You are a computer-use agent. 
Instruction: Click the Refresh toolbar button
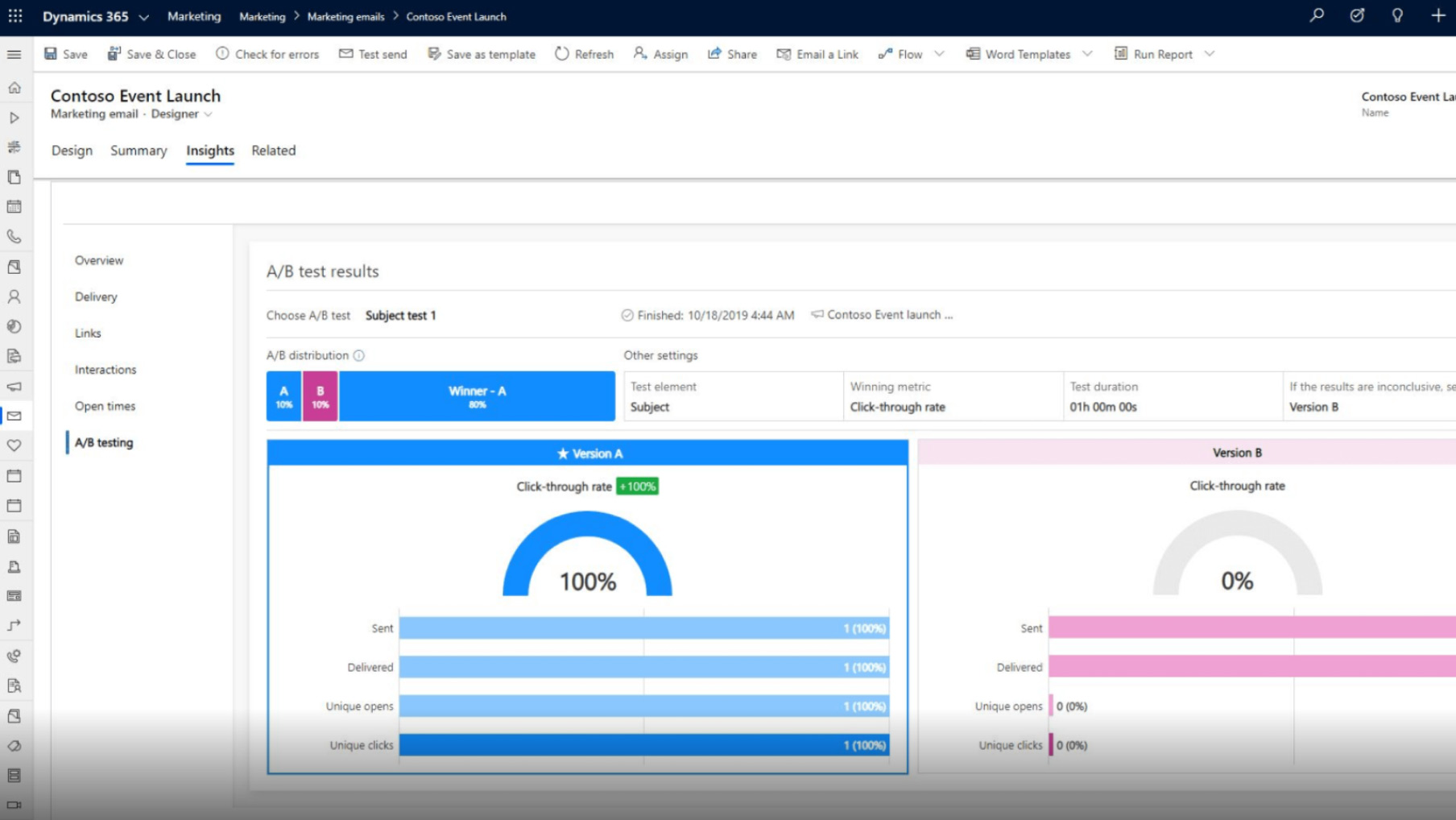pyautogui.click(x=585, y=54)
